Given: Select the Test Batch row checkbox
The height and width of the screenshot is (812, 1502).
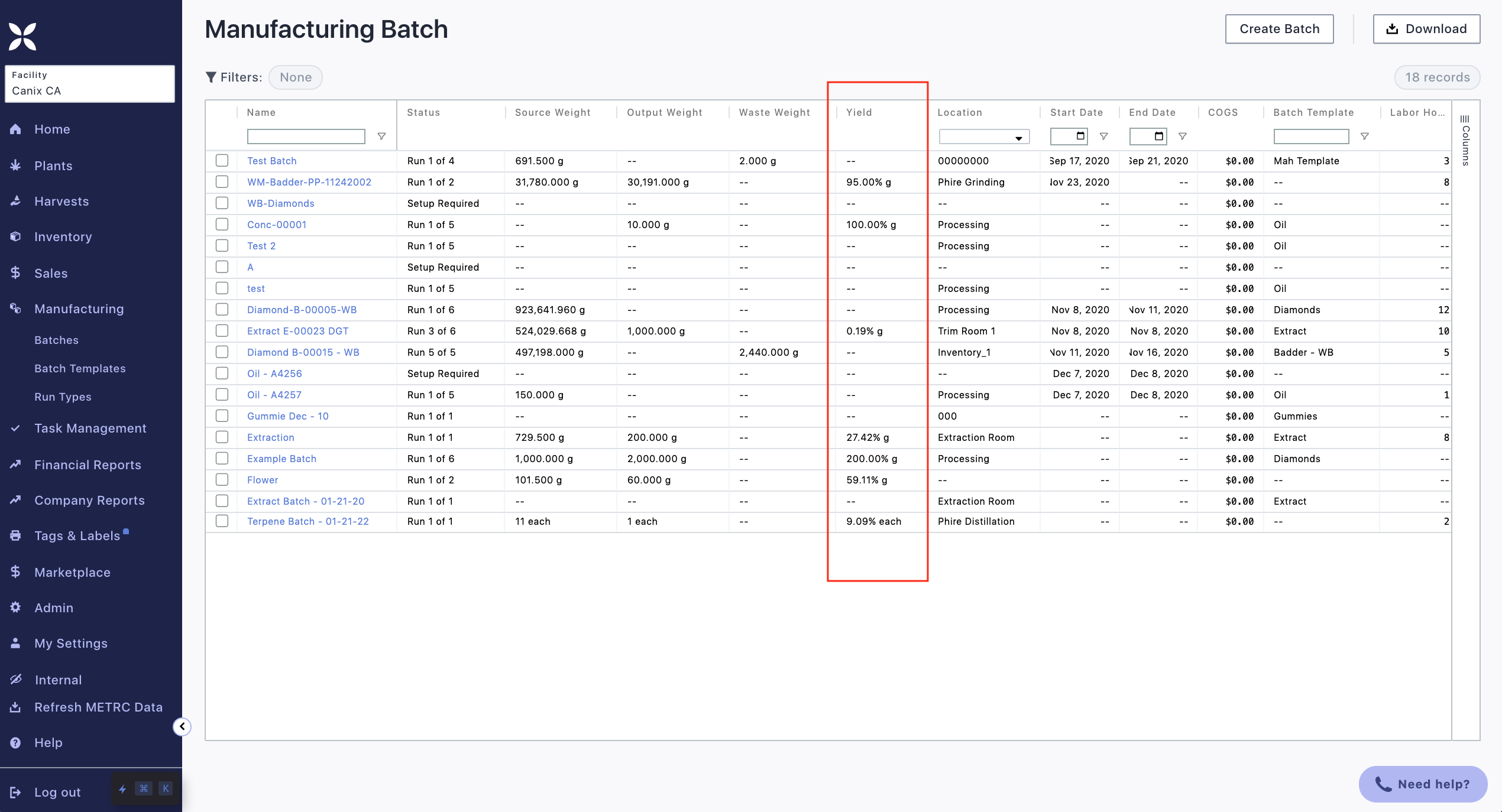Looking at the screenshot, I should coord(222,161).
